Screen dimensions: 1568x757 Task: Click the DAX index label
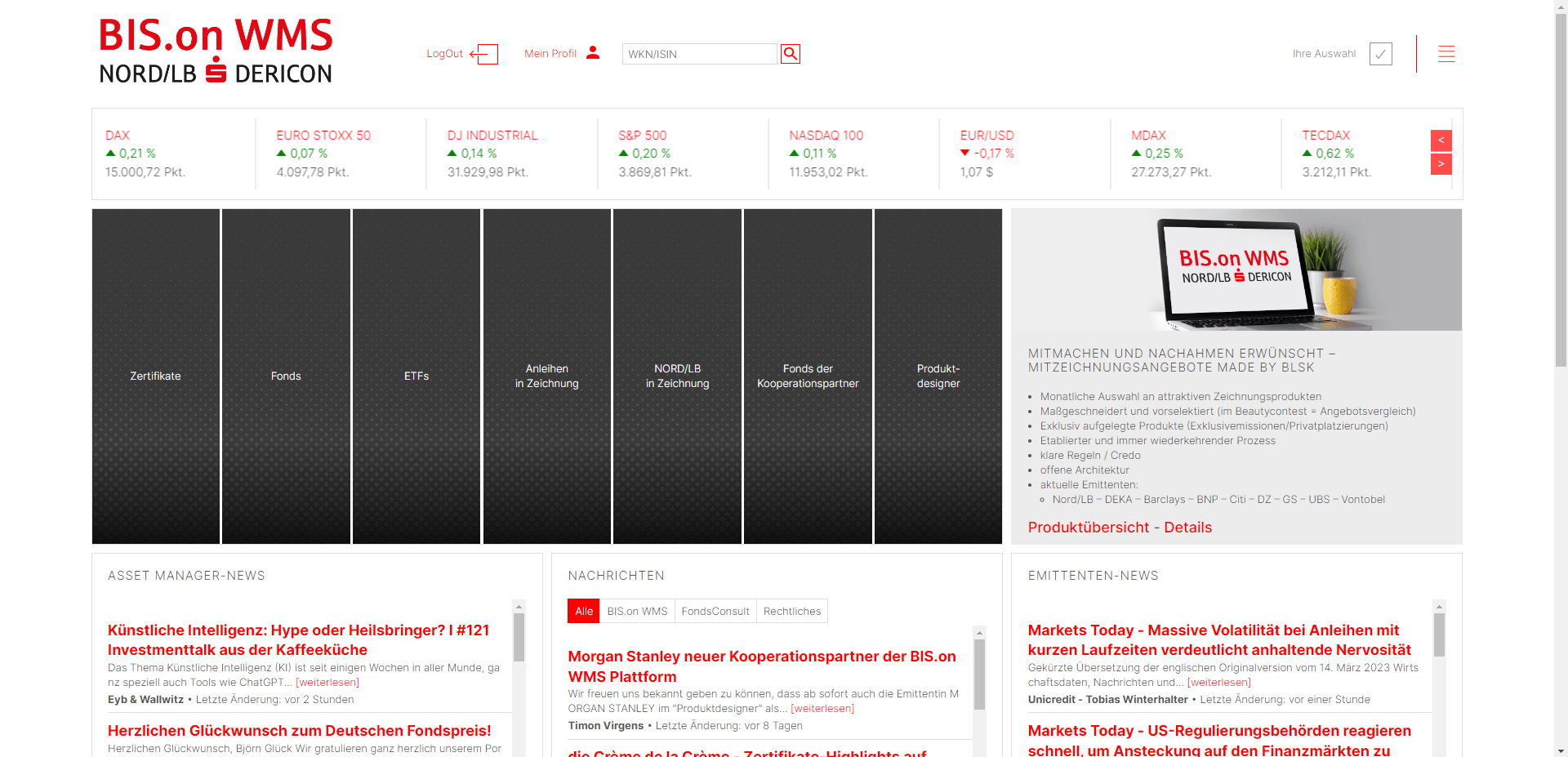pyautogui.click(x=118, y=136)
